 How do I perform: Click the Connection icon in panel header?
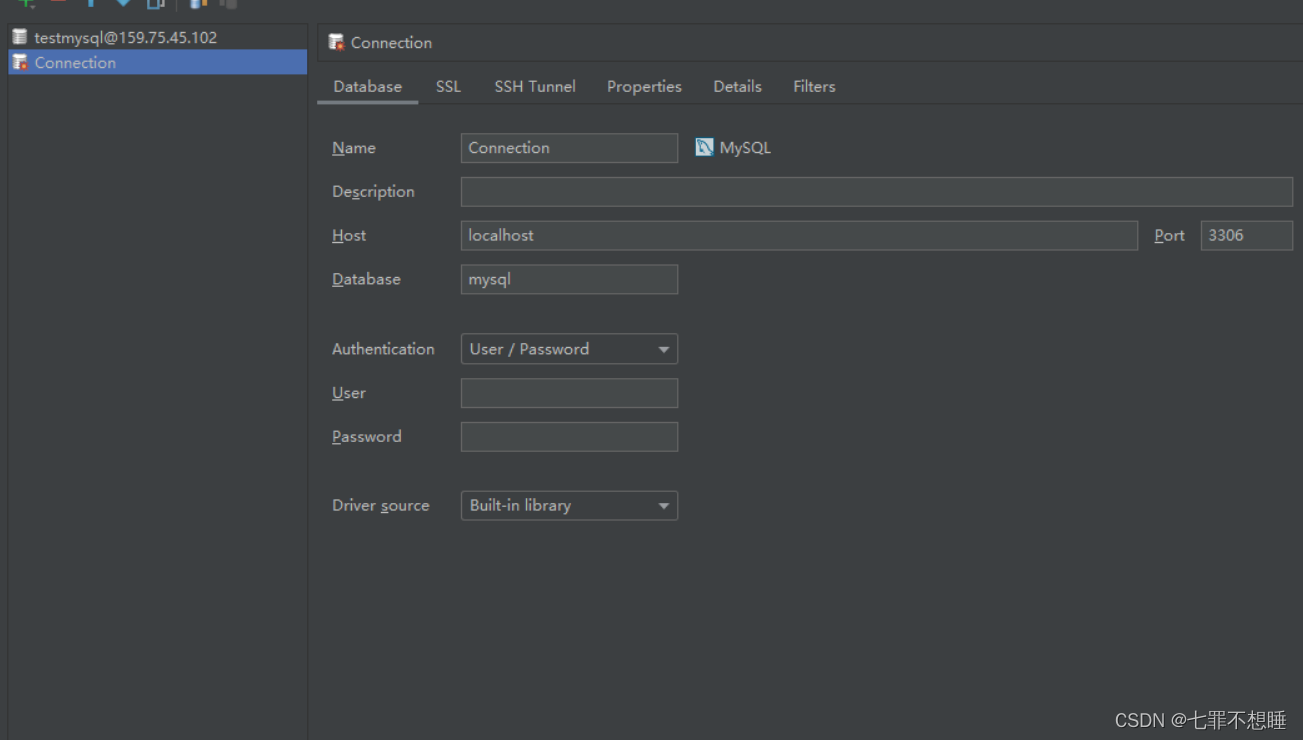tap(337, 43)
